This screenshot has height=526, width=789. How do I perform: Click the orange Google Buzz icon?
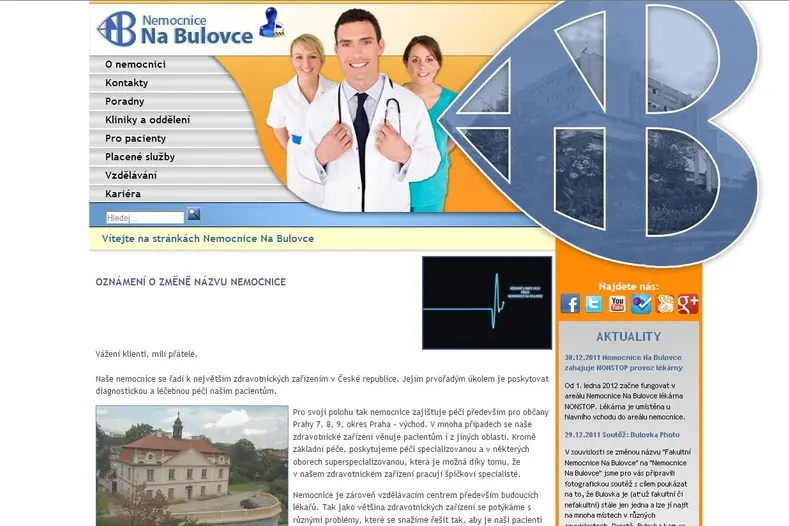[665, 304]
